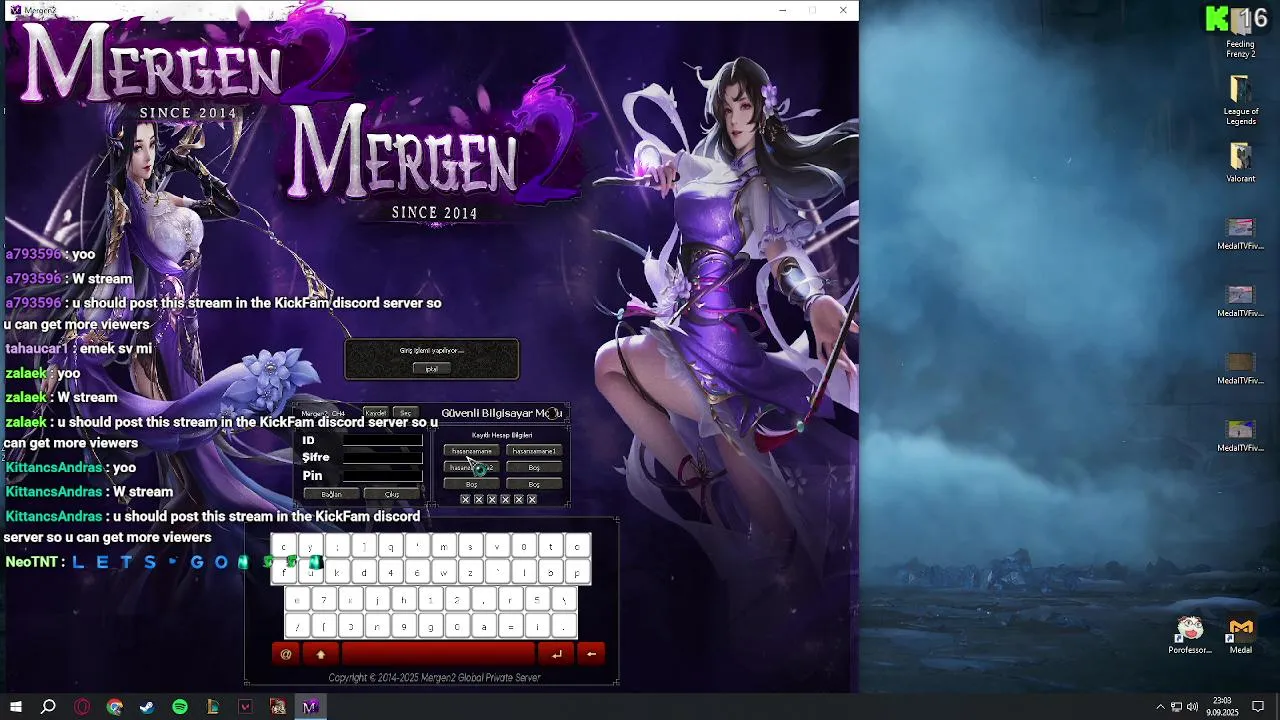Open Windows notification center icon
This screenshot has width=1280, height=720.
pos(1259,707)
